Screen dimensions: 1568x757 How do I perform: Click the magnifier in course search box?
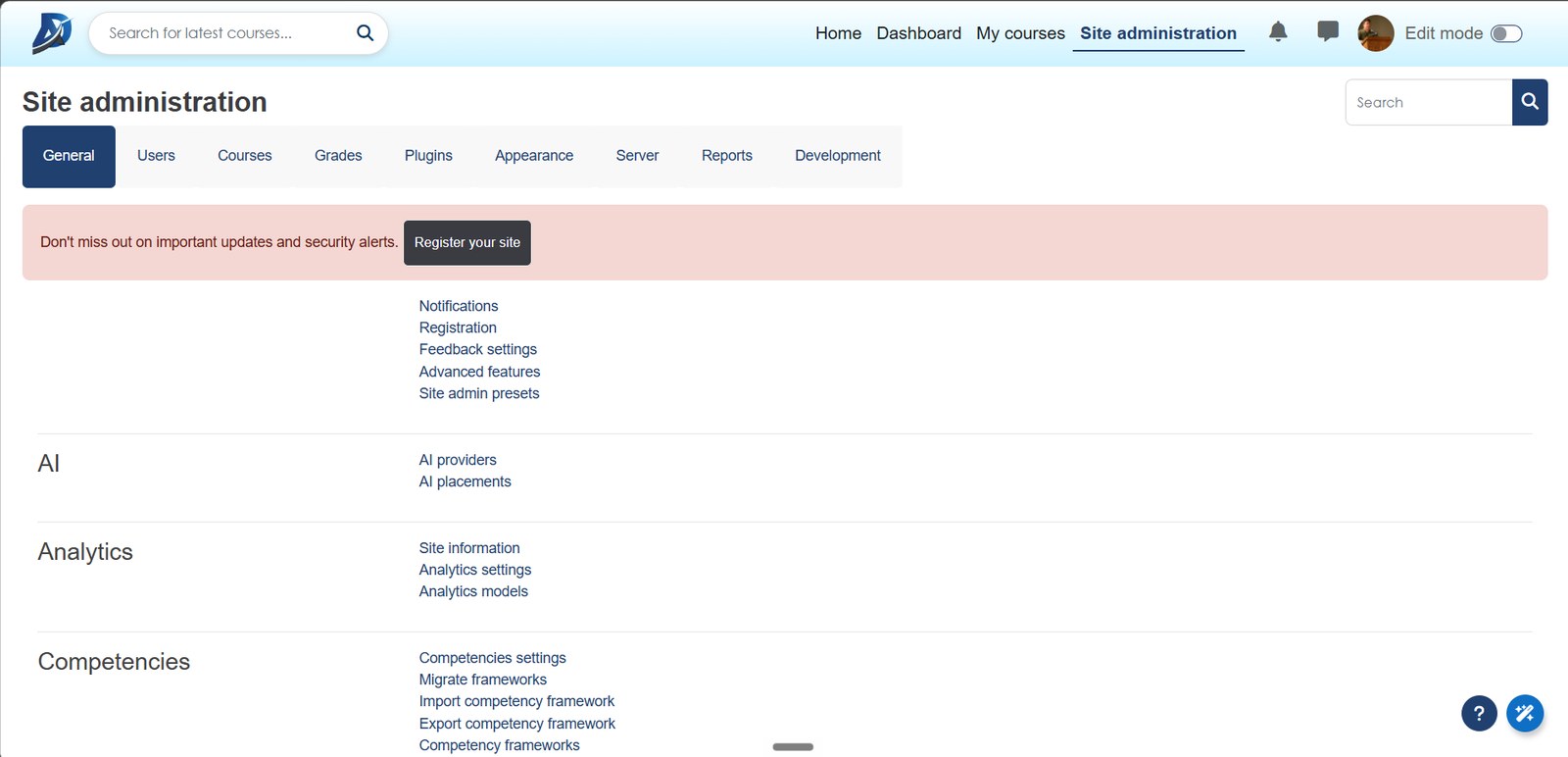(365, 33)
